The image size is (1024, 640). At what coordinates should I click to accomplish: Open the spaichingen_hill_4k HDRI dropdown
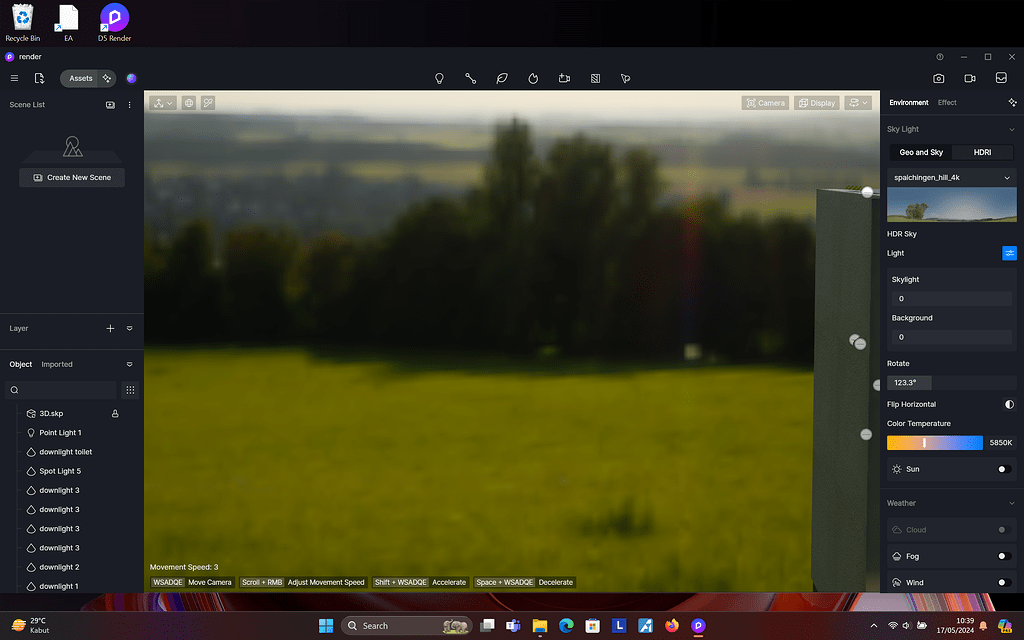click(x=951, y=176)
